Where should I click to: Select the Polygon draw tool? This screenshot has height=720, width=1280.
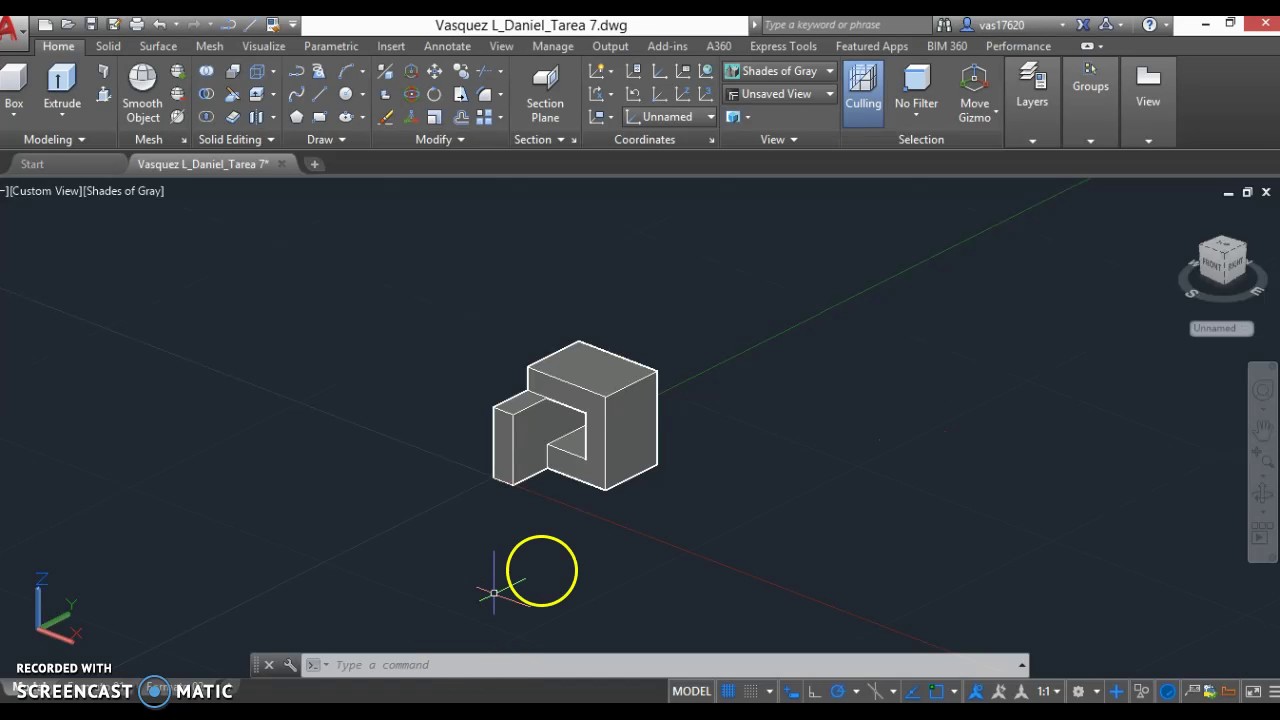tap(296, 117)
